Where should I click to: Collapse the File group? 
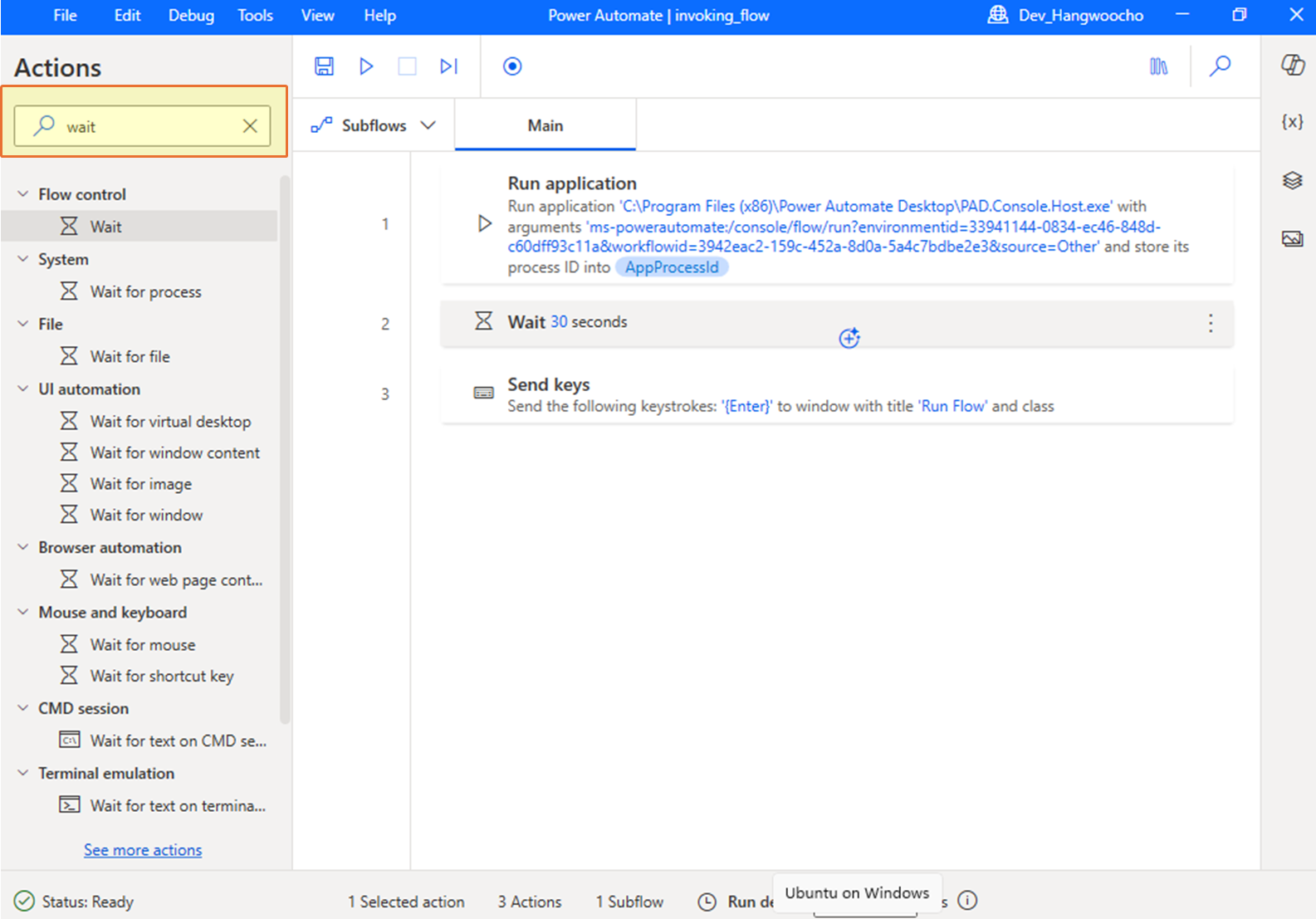coord(23,324)
